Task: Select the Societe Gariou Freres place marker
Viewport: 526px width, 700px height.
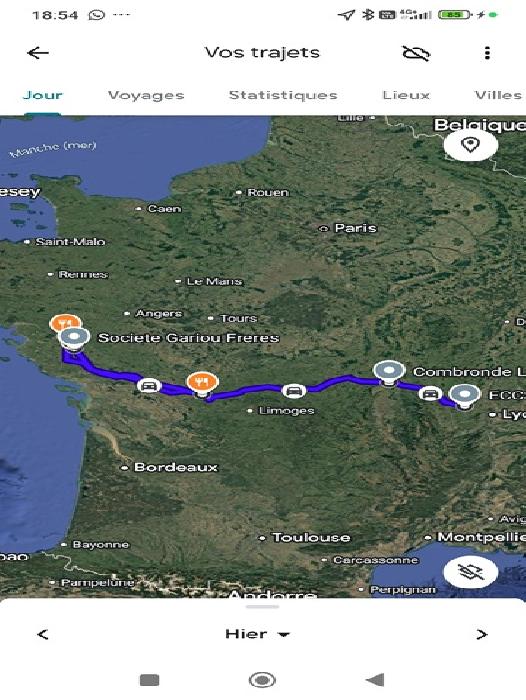Action: (x=75, y=340)
